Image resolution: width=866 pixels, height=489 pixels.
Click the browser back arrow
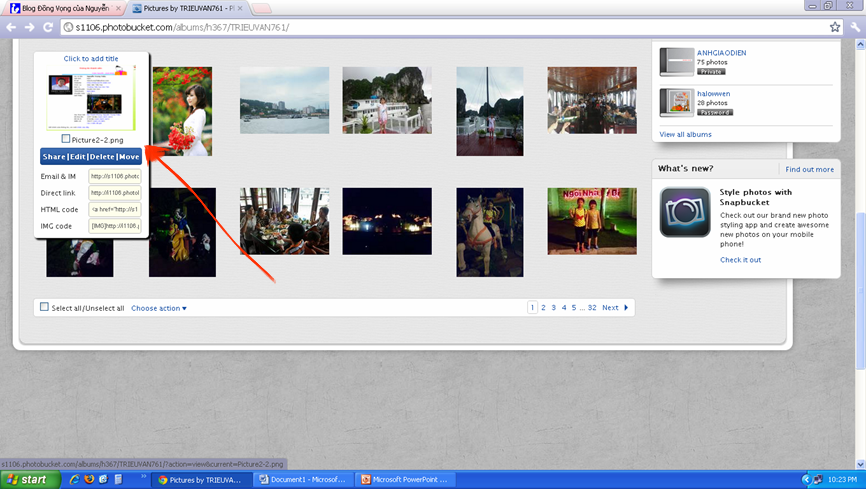point(11,27)
